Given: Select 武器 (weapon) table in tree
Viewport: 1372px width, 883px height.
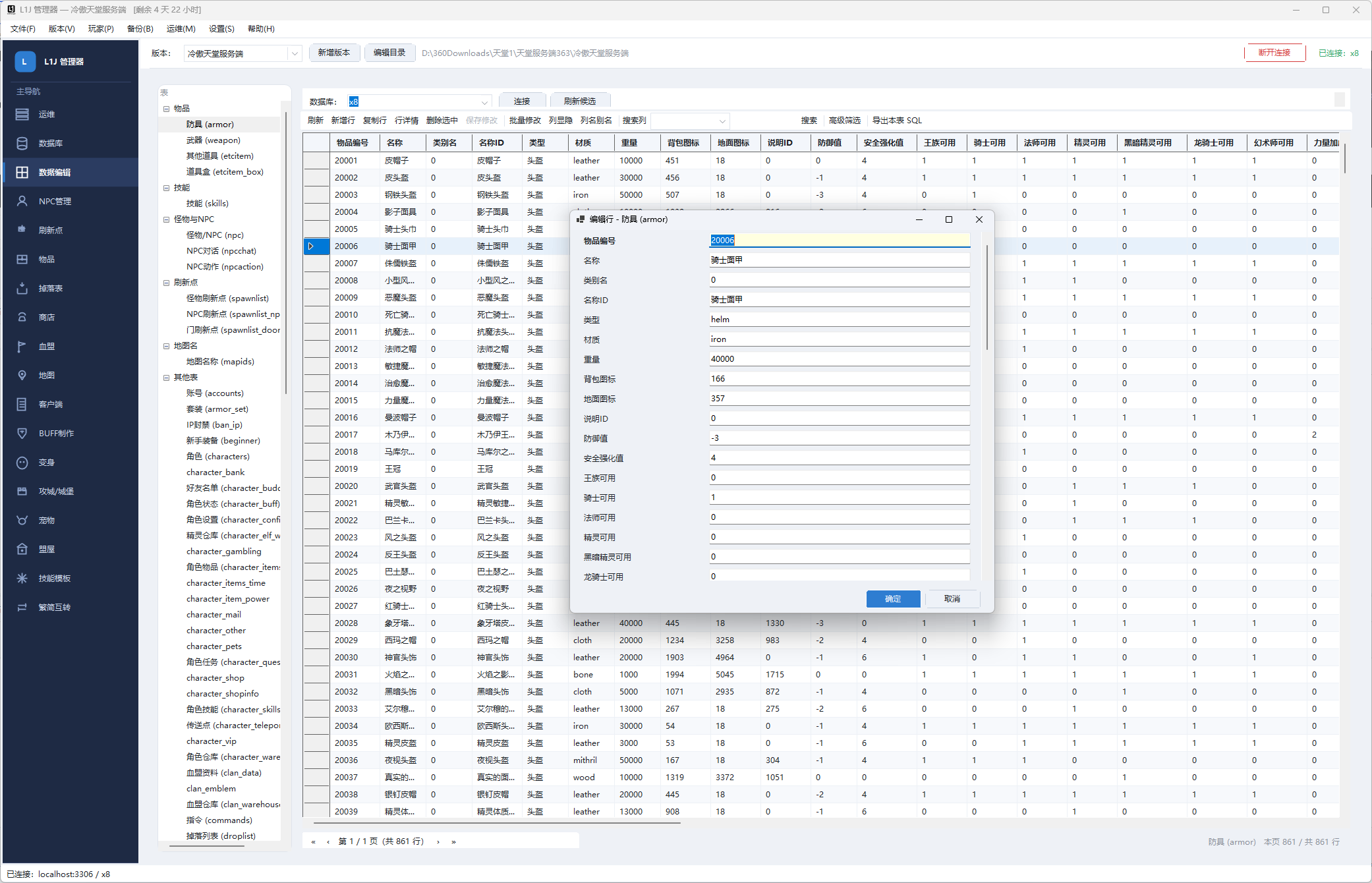Looking at the screenshot, I should [x=214, y=140].
